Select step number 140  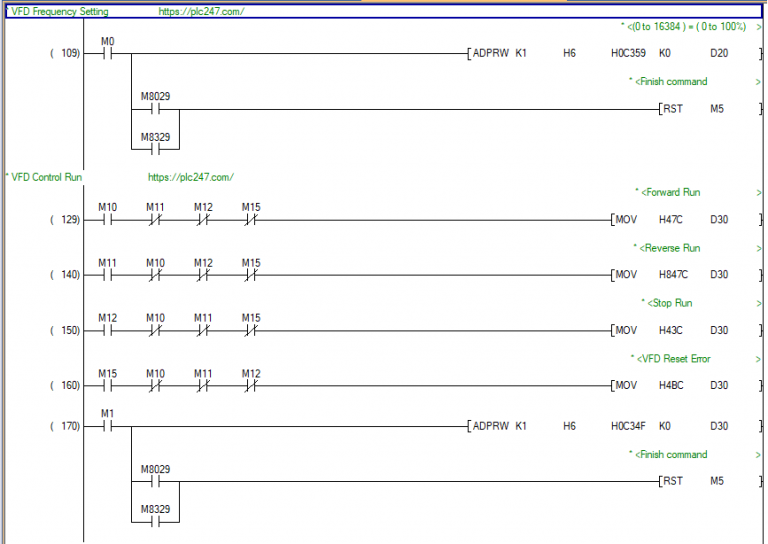pos(65,275)
